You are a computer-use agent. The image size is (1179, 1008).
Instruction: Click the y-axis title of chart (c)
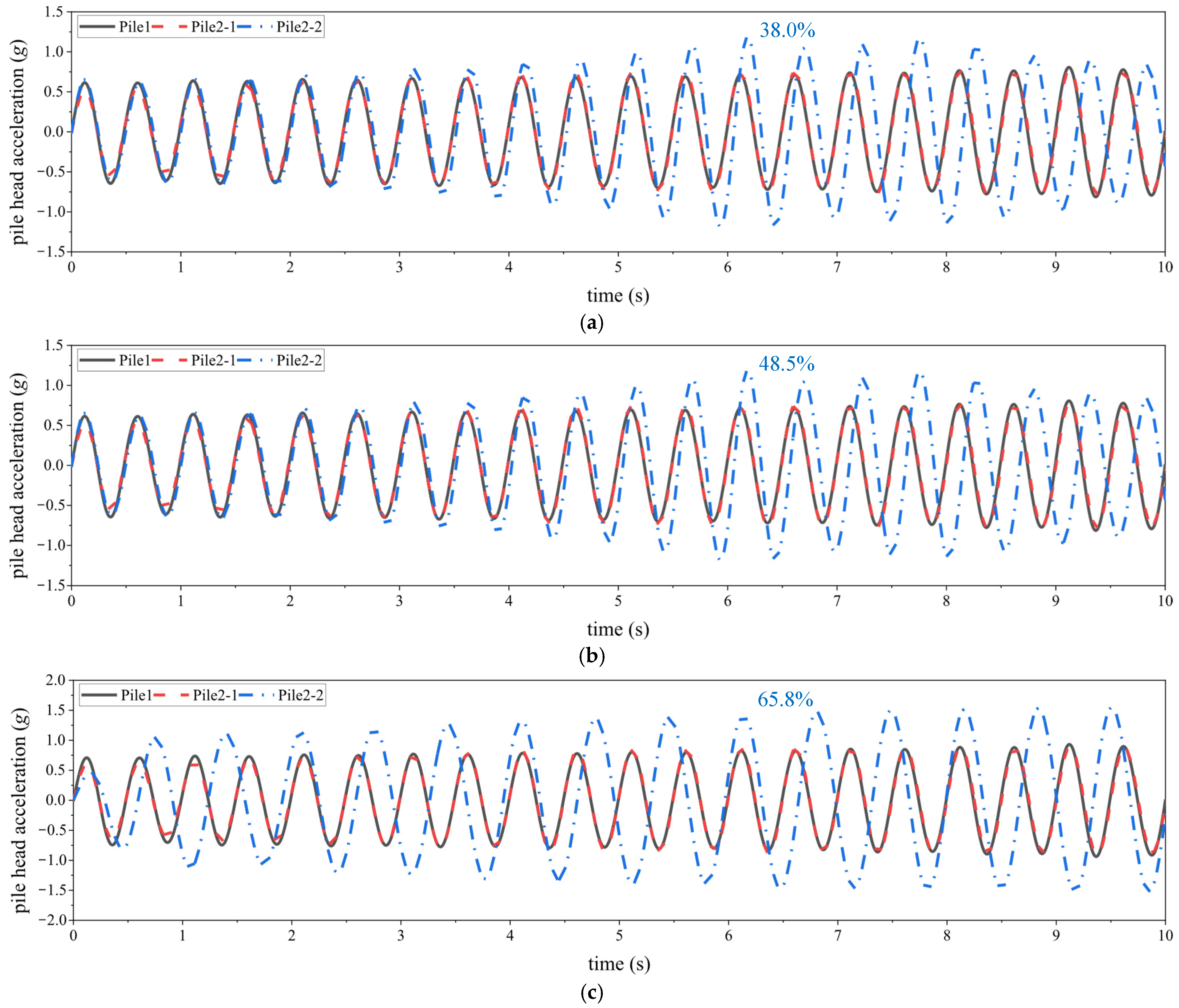click(21, 811)
